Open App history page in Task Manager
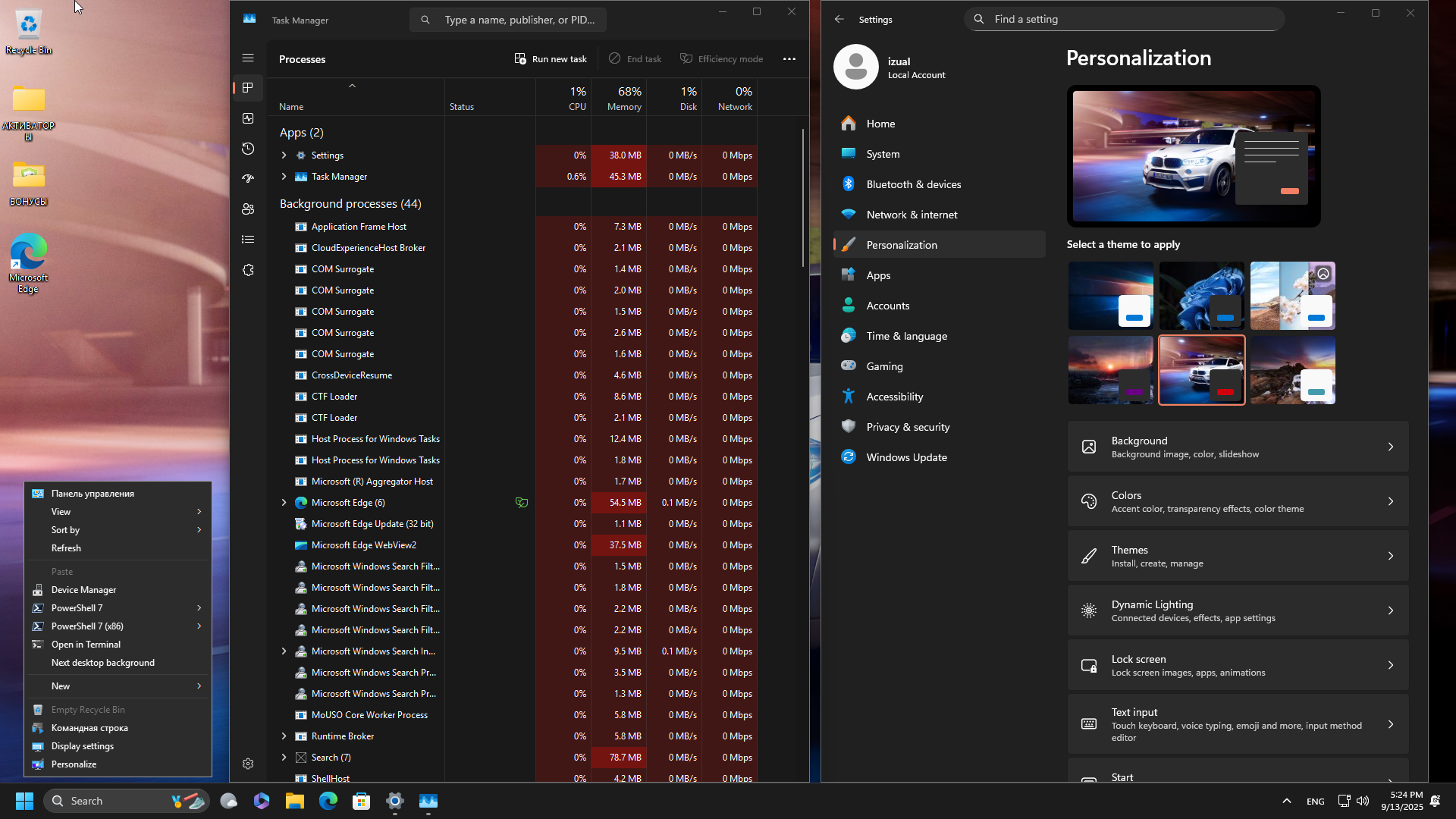 (248, 149)
